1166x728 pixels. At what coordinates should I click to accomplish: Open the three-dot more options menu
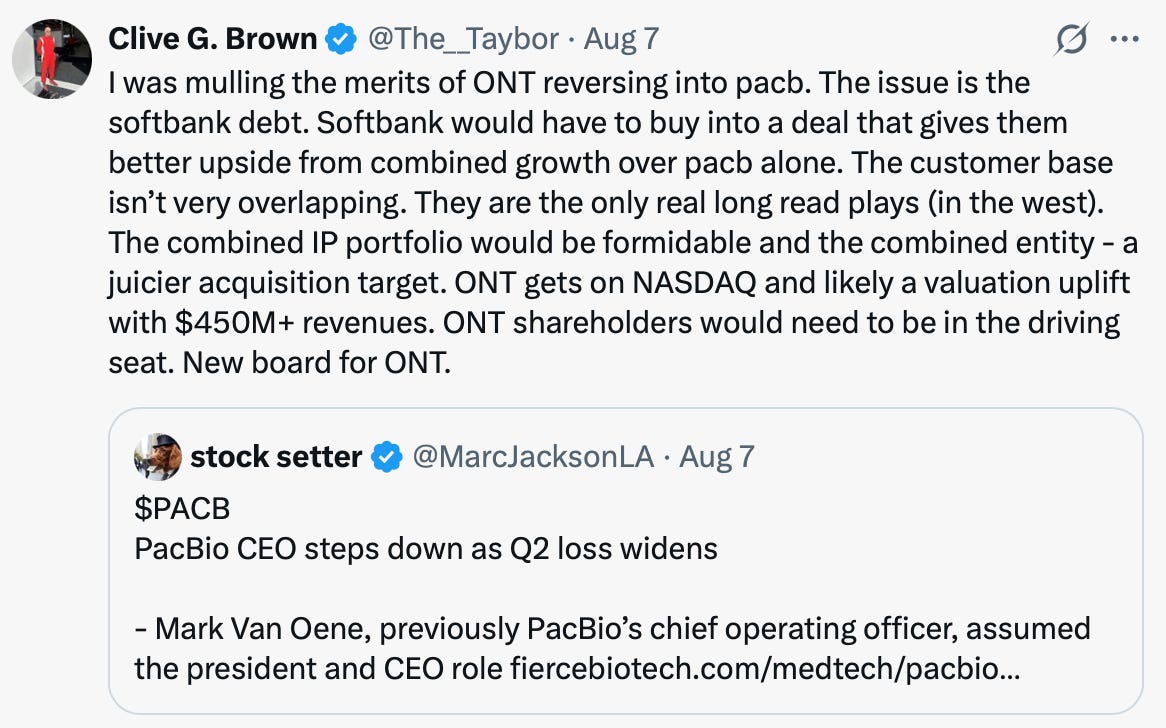(x=1124, y=39)
